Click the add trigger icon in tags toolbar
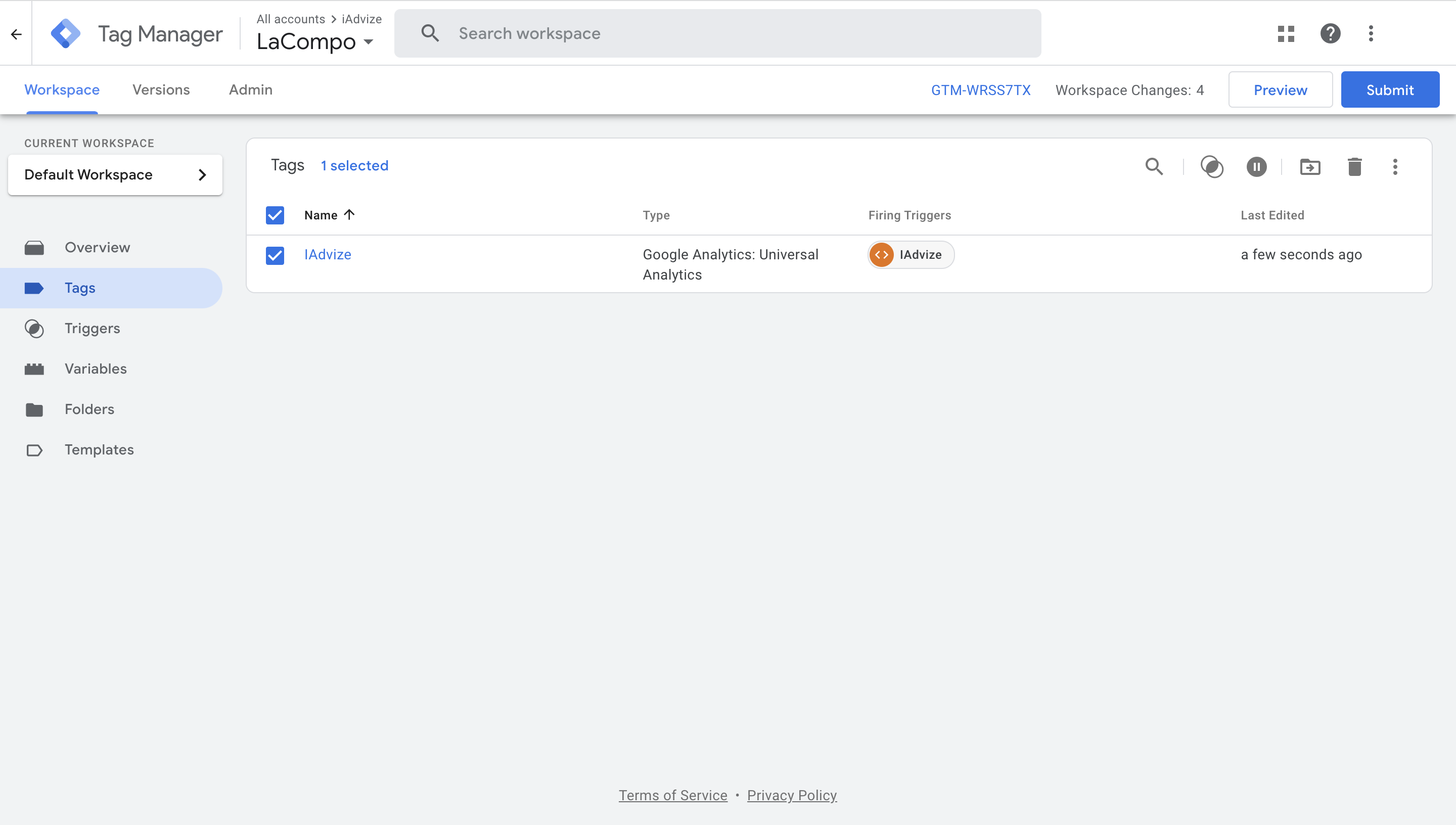This screenshot has height=825, width=1456. click(1212, 167)
